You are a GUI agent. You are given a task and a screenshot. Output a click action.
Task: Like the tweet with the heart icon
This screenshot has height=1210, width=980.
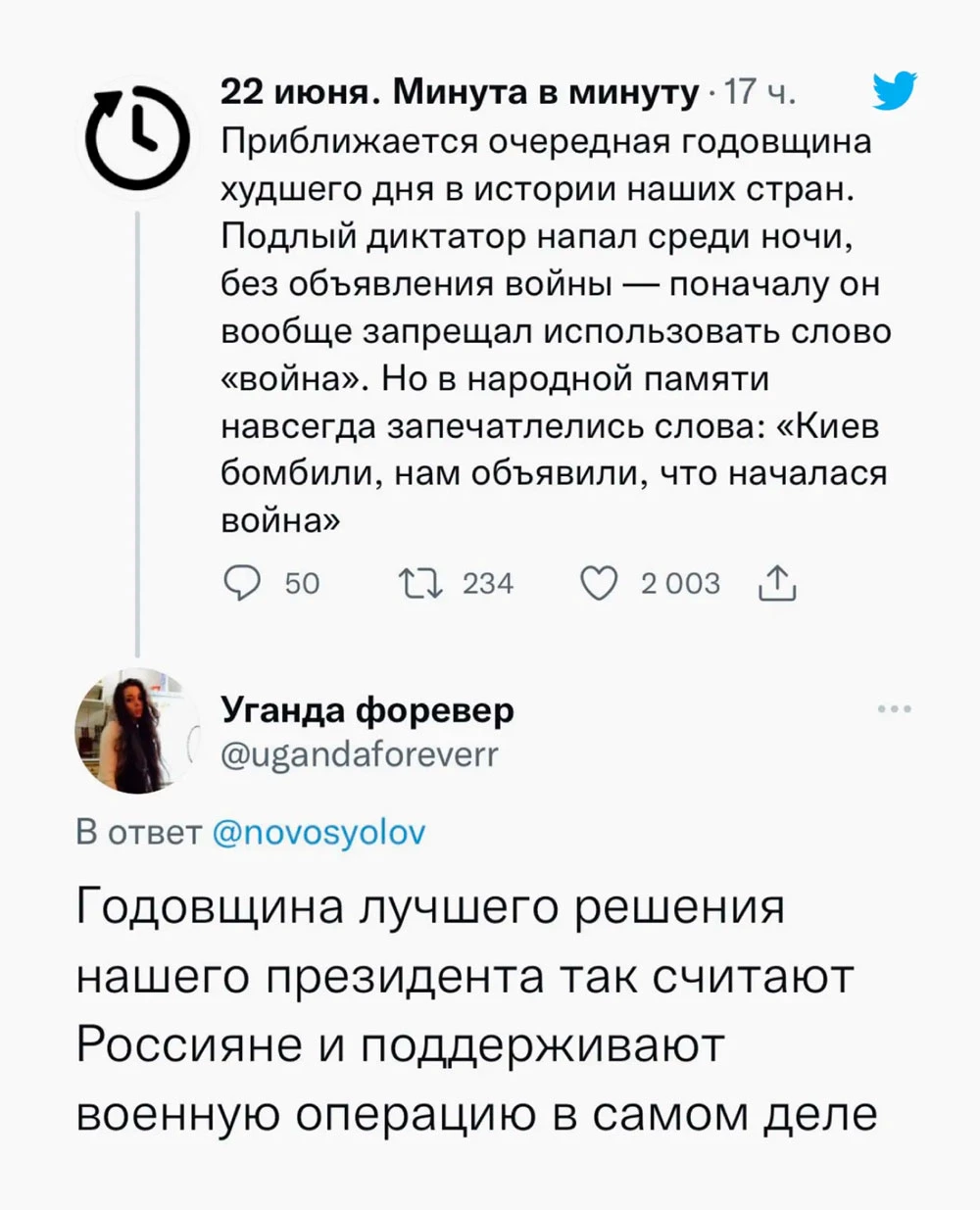tap(599, 584)
